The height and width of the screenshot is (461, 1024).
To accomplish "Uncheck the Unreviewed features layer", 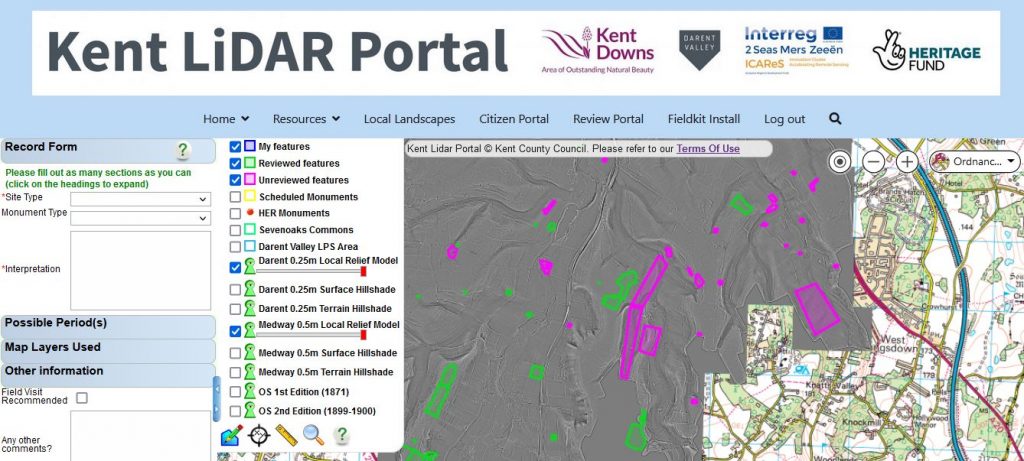I will coord(235,180).
